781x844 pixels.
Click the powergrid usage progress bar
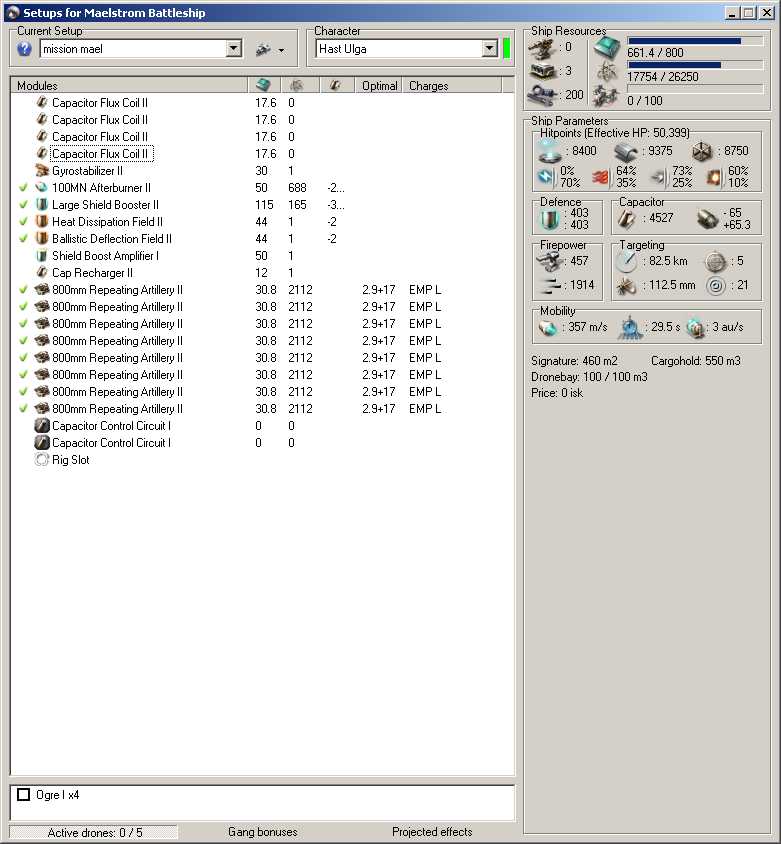(x=695, y=65)
